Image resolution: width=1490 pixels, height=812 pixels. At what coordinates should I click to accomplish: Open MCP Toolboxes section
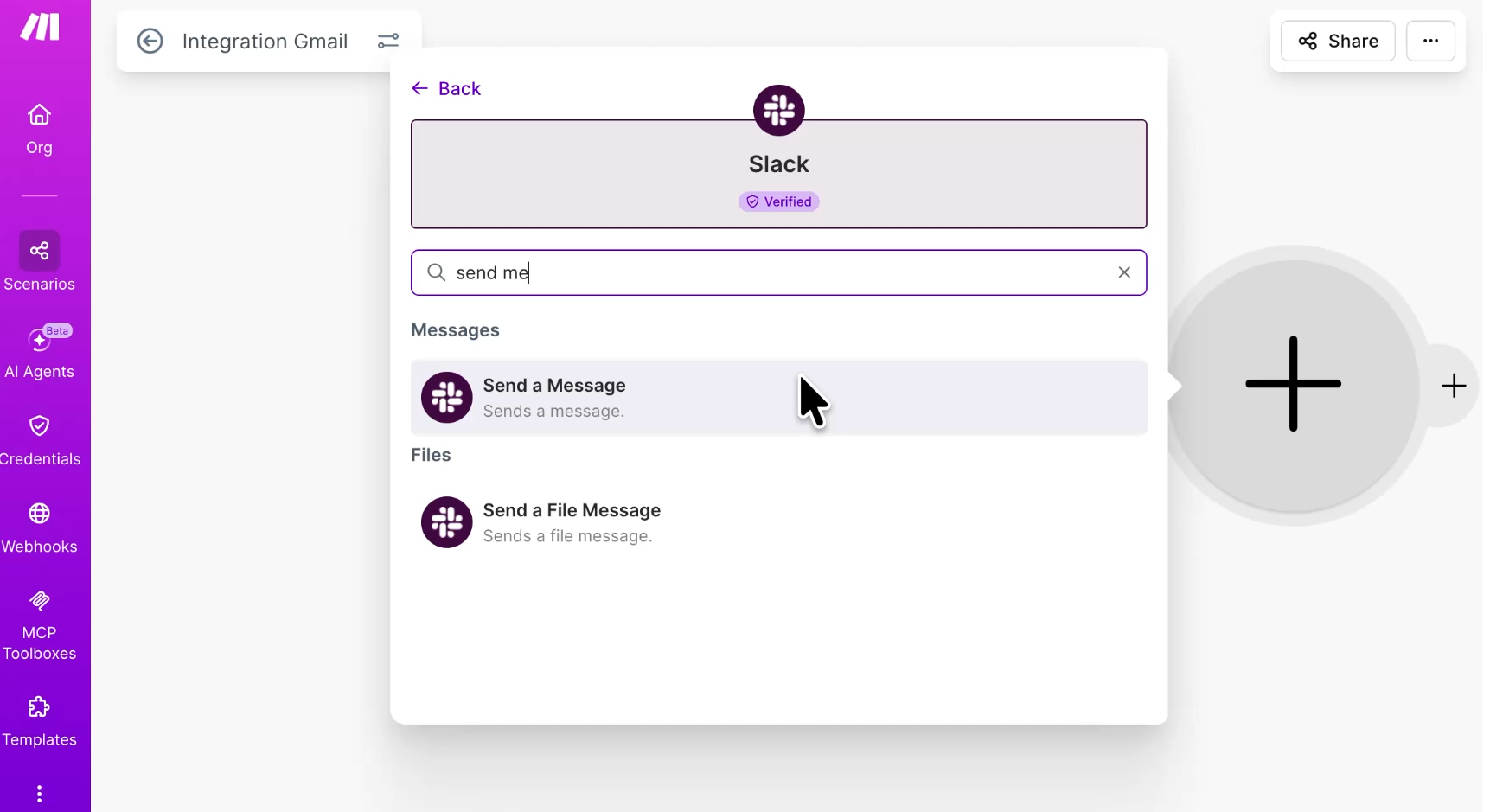39,626
